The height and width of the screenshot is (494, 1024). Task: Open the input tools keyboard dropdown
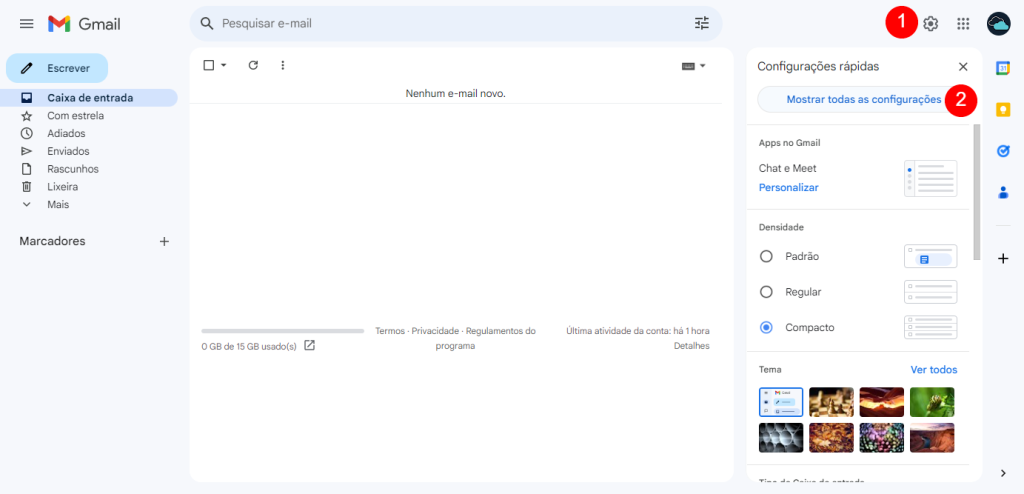694,66
